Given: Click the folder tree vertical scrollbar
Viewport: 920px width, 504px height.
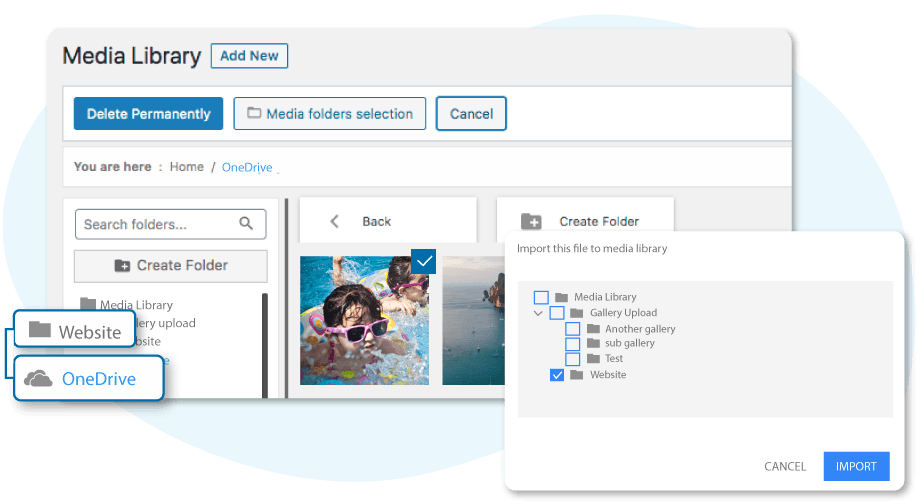Looking at the screenshot, I should pos(265,346).
